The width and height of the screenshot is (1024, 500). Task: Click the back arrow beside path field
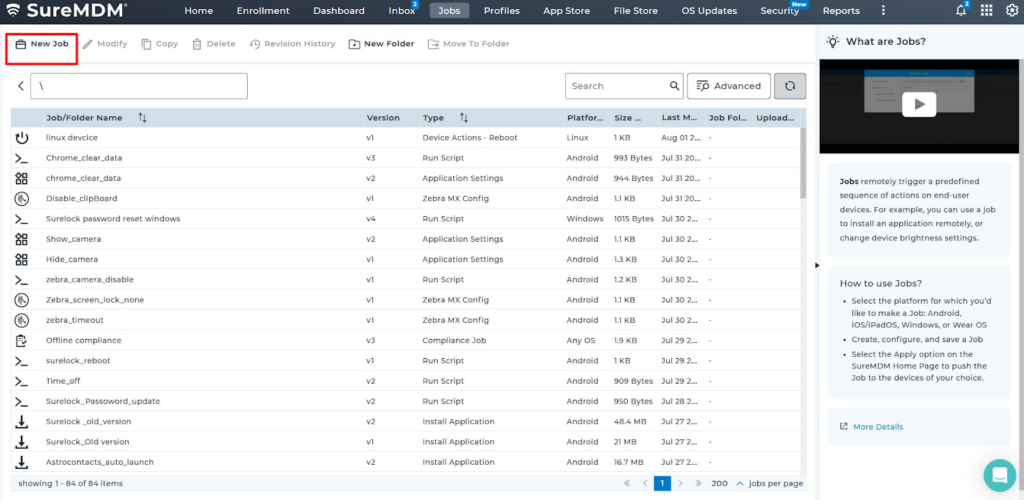[21, 86]
